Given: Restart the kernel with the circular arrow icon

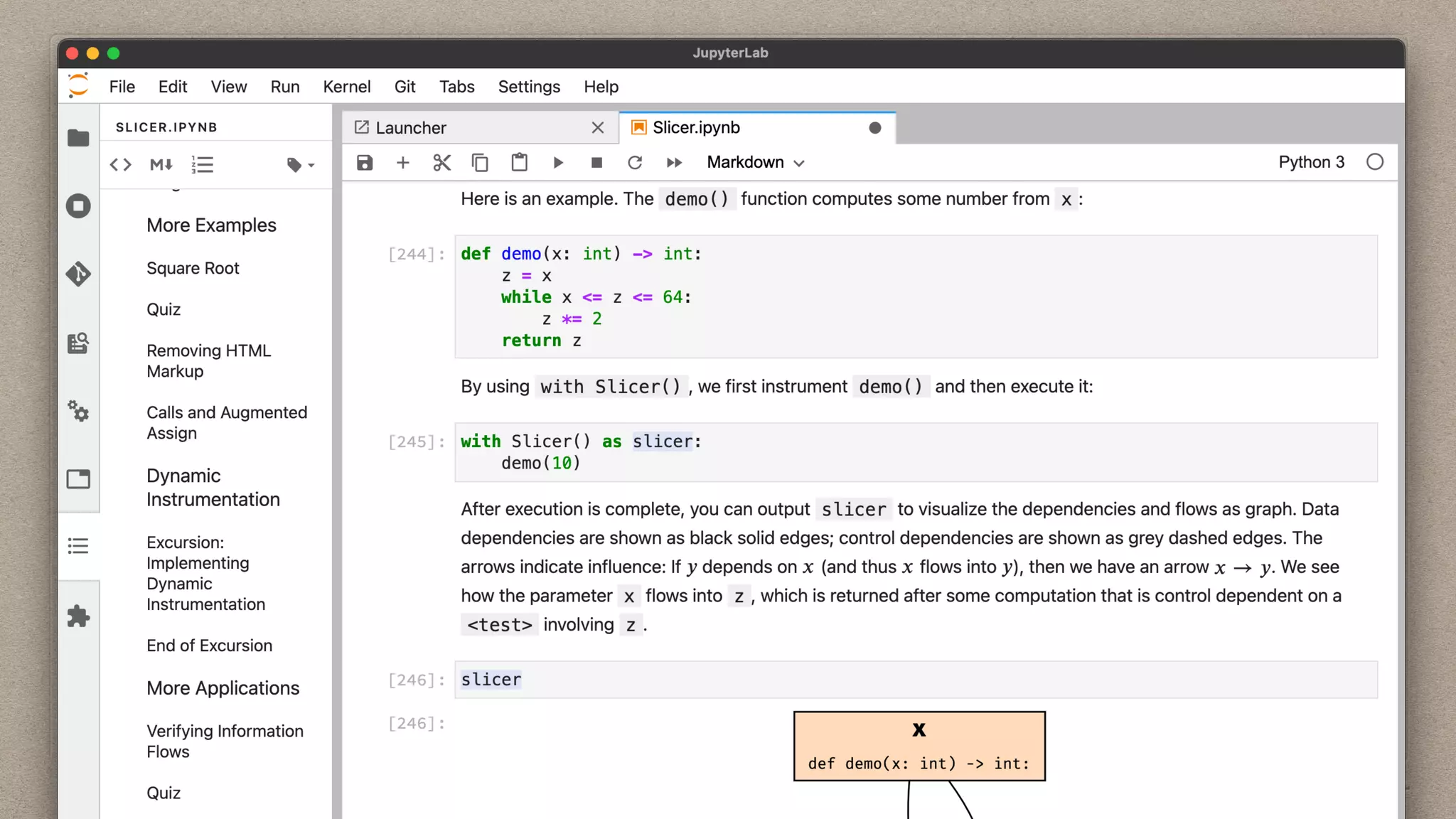Looking at the screenshot, I should 635,163.
